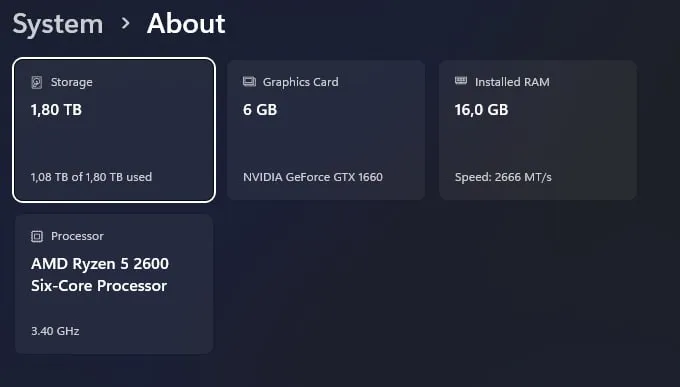680x387 pixels.
Task: Click NVIDIA GeForce GTX 1660 label
Action: pos(313,177)
